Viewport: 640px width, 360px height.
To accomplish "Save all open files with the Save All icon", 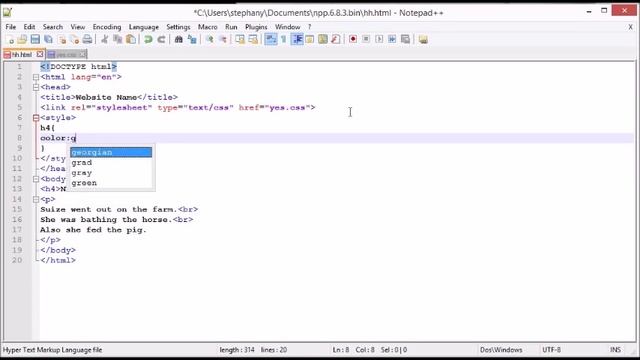I will (48, 39).
